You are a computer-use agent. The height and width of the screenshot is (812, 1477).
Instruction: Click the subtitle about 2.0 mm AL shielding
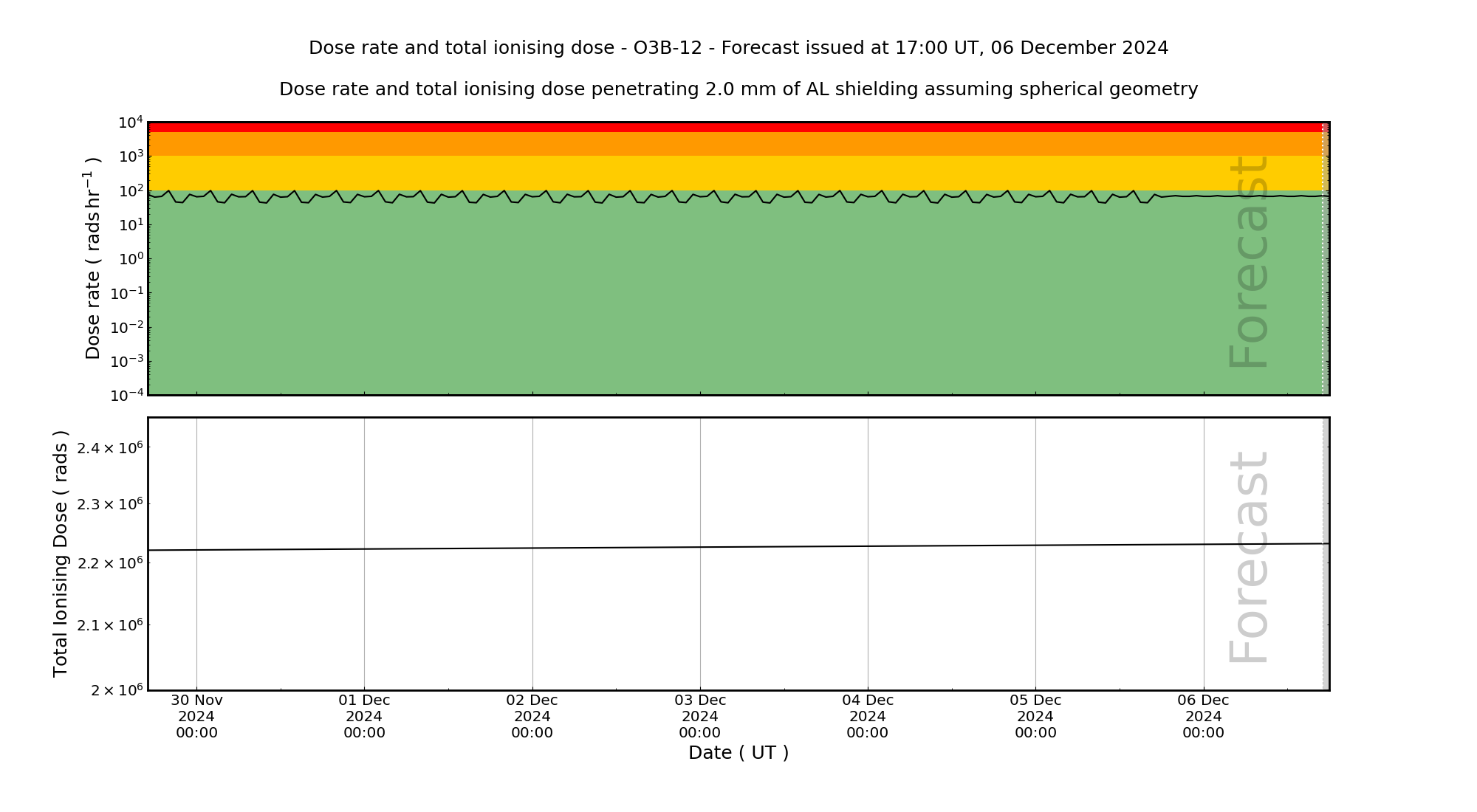point(738,89)
